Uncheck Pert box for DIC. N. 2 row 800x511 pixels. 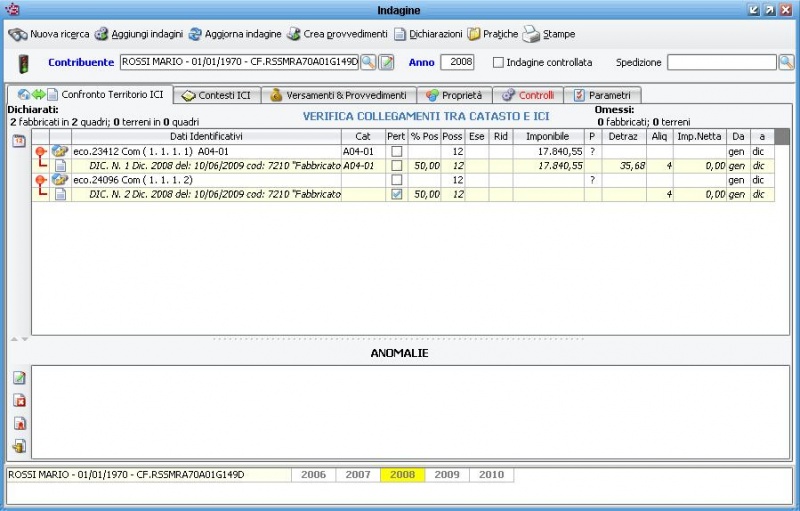tap(396, 194)
